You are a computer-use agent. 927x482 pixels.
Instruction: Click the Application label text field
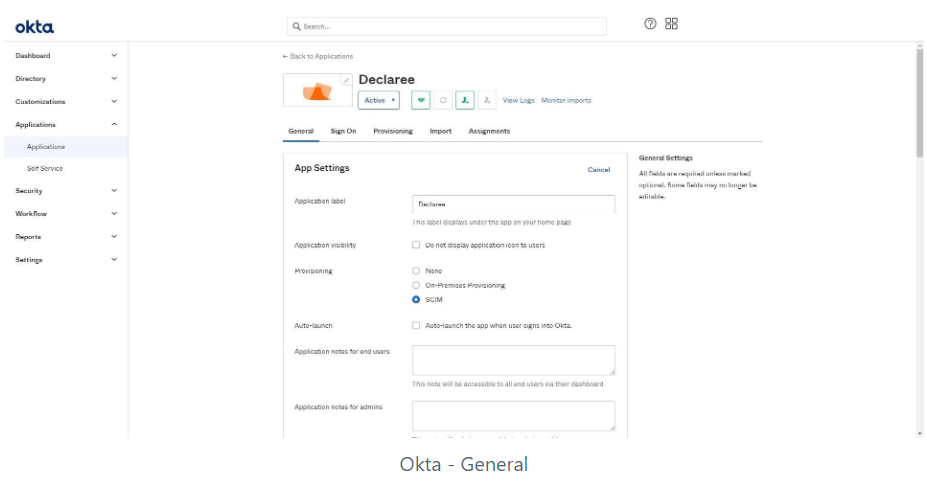point(513,204)
